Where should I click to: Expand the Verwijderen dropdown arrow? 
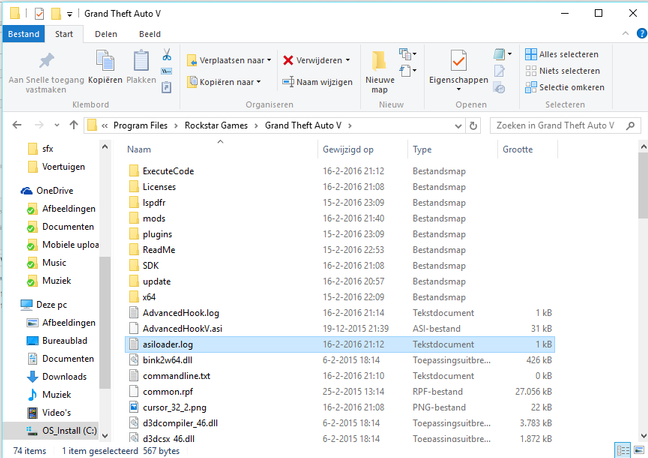(348, 60)
